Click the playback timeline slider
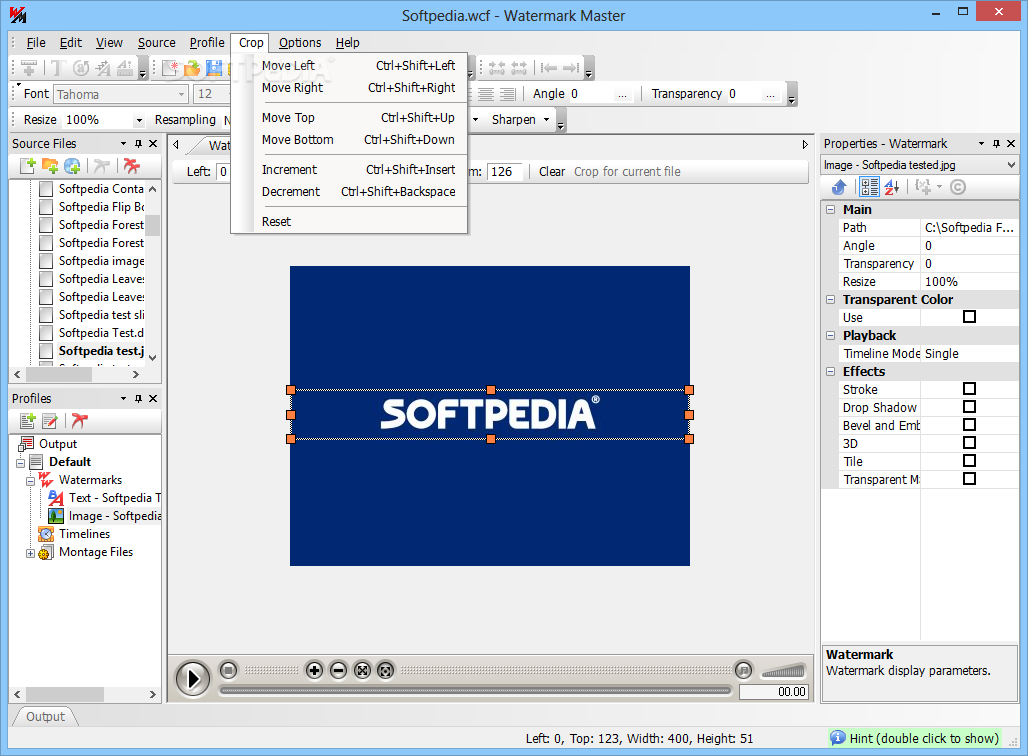Screen dimensions: 1028x756 [475, 690]
